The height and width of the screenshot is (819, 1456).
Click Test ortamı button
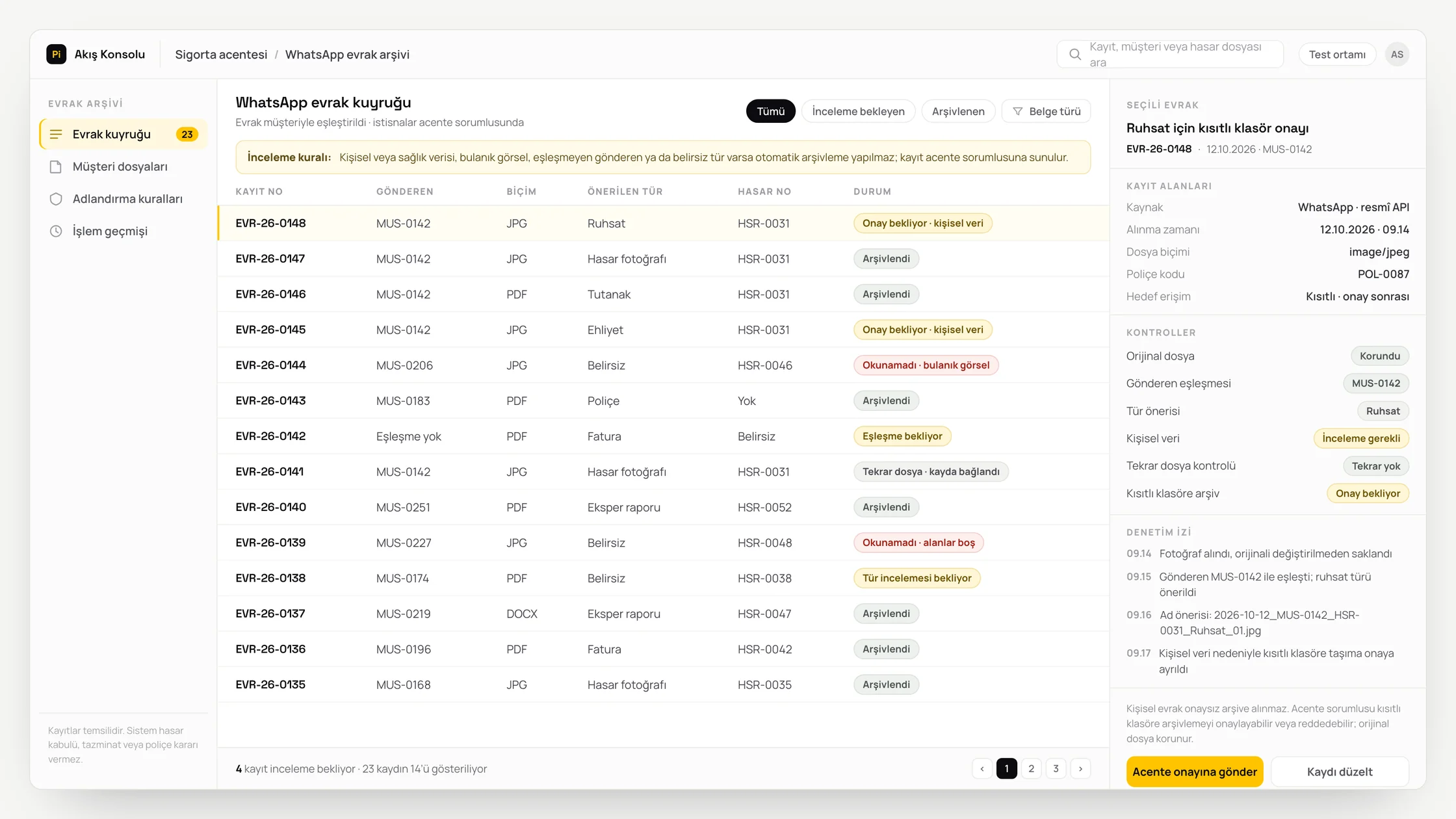point(1337,55)
